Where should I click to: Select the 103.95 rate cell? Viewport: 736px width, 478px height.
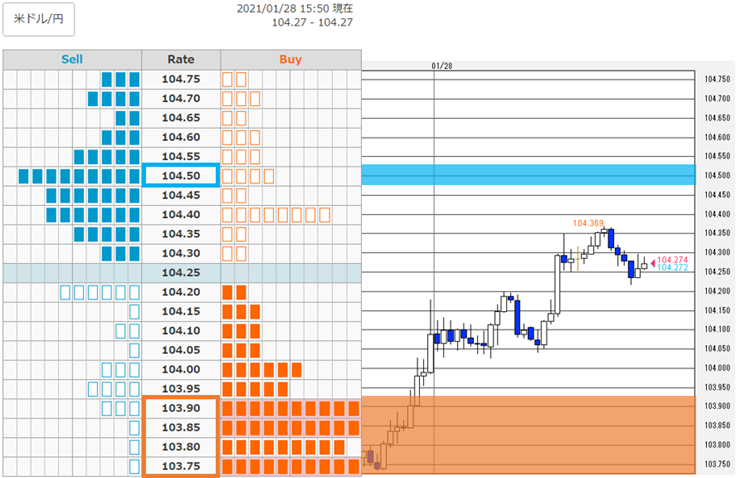click(x=181, y=389)
